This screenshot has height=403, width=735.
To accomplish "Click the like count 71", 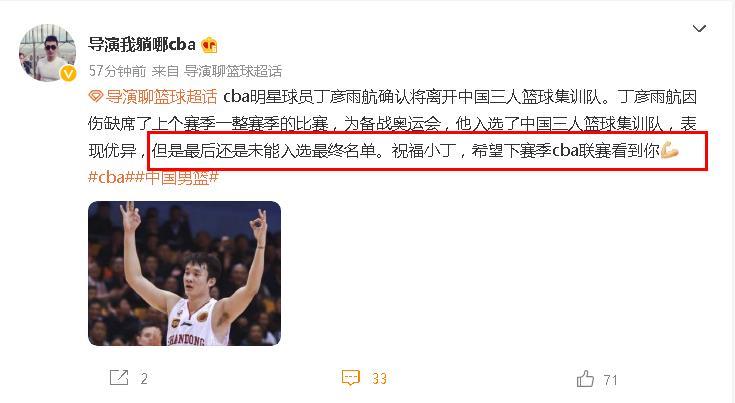I will click(x=610, y=380).
